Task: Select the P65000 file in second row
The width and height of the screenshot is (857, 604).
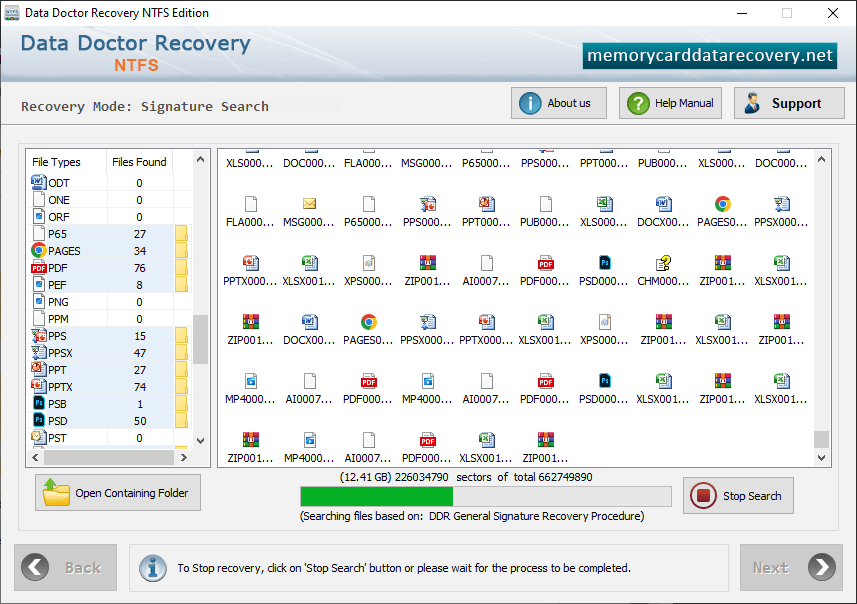Action: pos(368,204)
